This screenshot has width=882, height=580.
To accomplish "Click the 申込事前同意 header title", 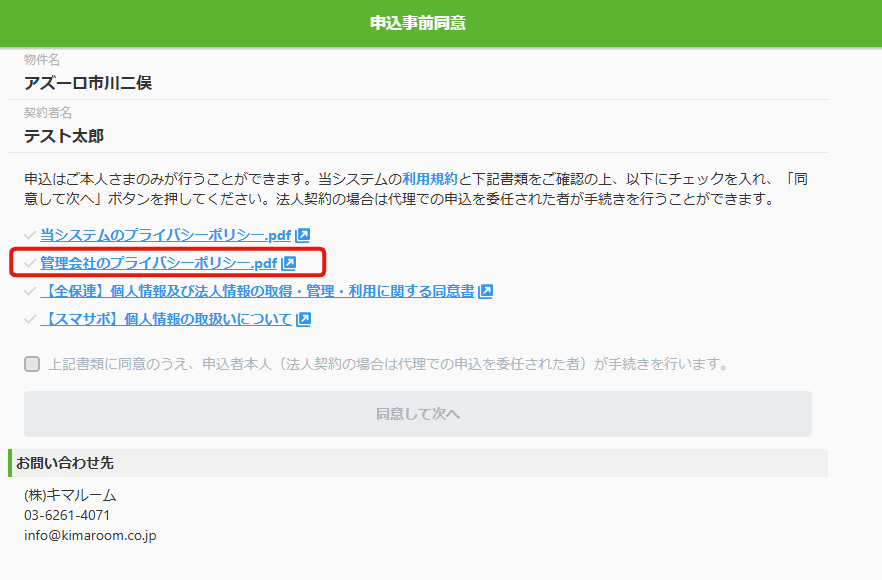I will point(418,23).
